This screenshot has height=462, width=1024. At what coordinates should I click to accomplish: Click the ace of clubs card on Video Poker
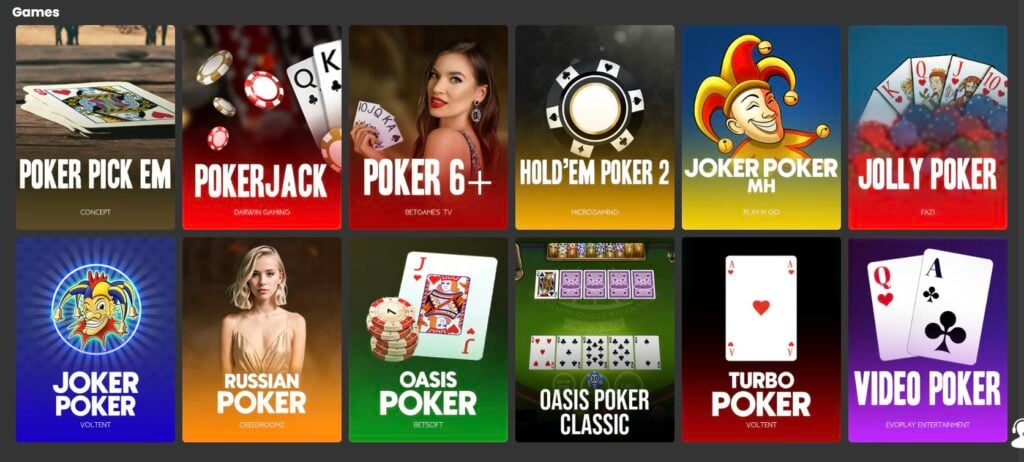(x=948, y=306)
